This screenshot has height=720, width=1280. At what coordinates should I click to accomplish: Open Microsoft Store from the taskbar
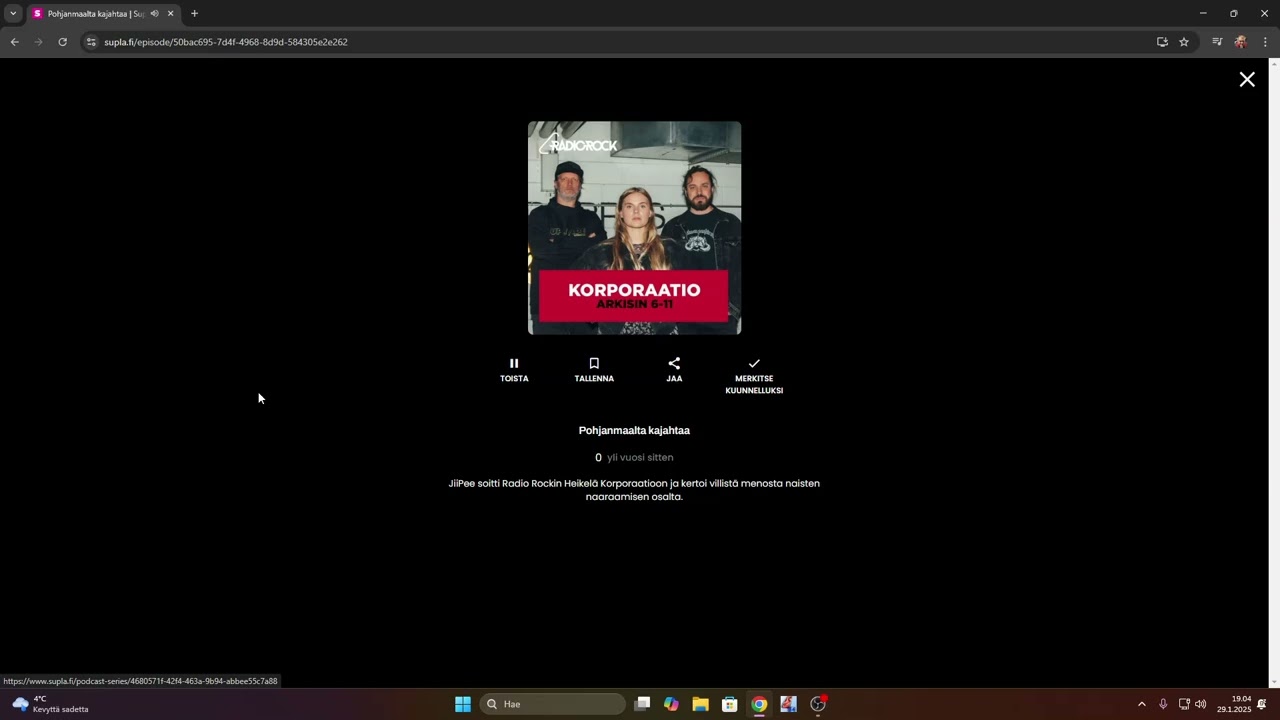(x=730, y=704)
